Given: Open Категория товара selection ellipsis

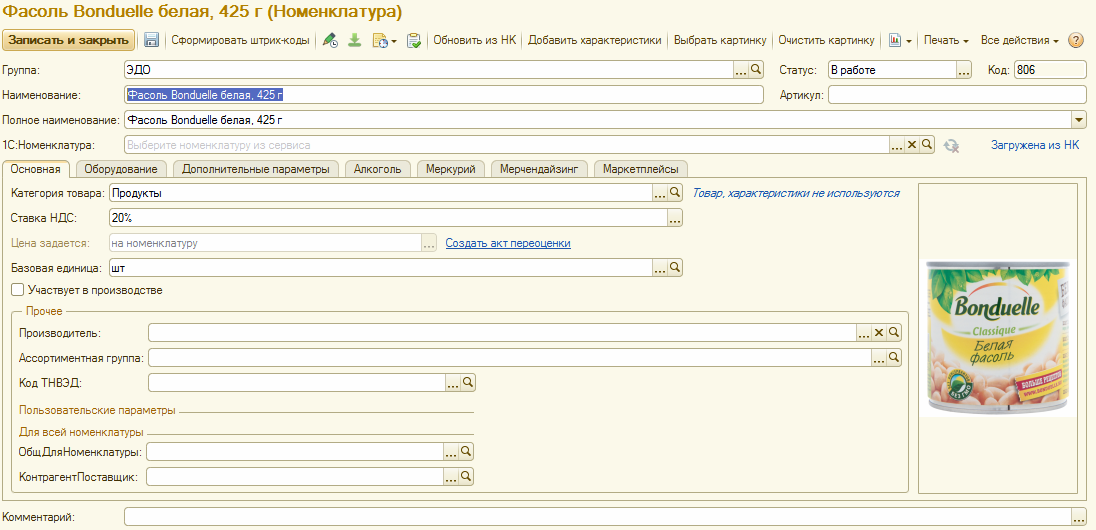Looking at the screenshot, I should pyautogui.click(x=660, y=193).
